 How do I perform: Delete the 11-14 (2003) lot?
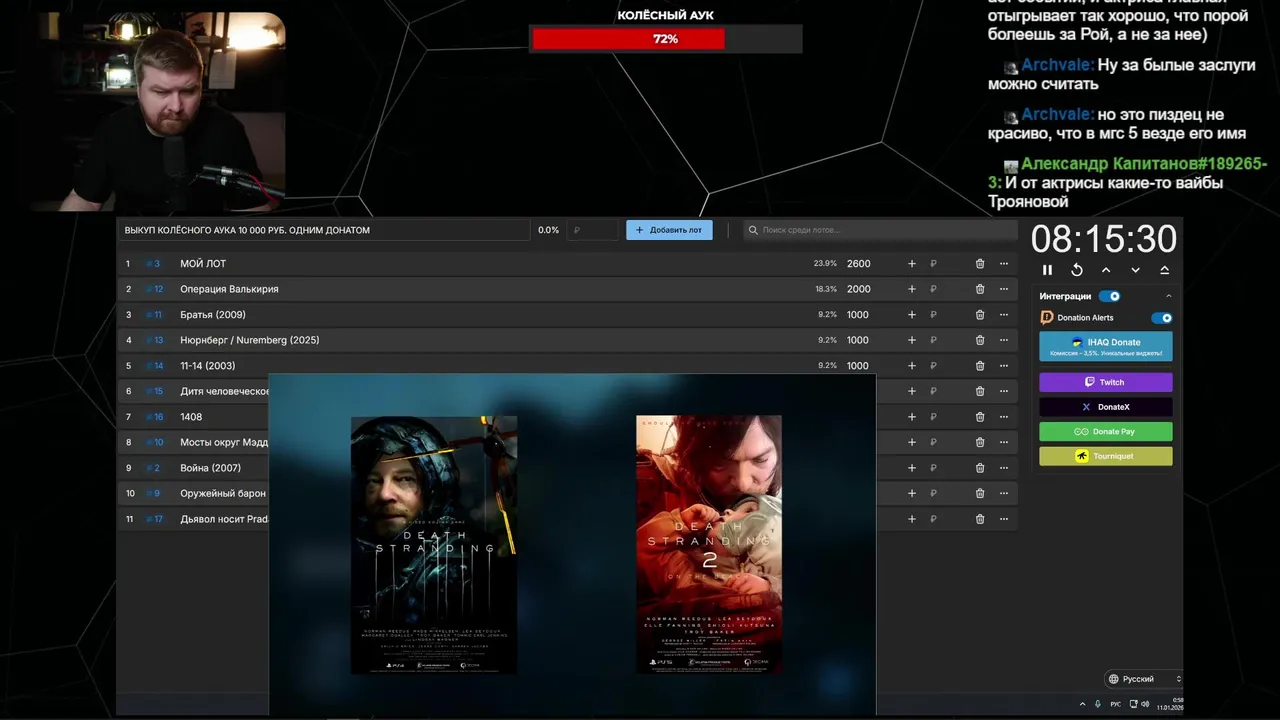click(980, 366)
